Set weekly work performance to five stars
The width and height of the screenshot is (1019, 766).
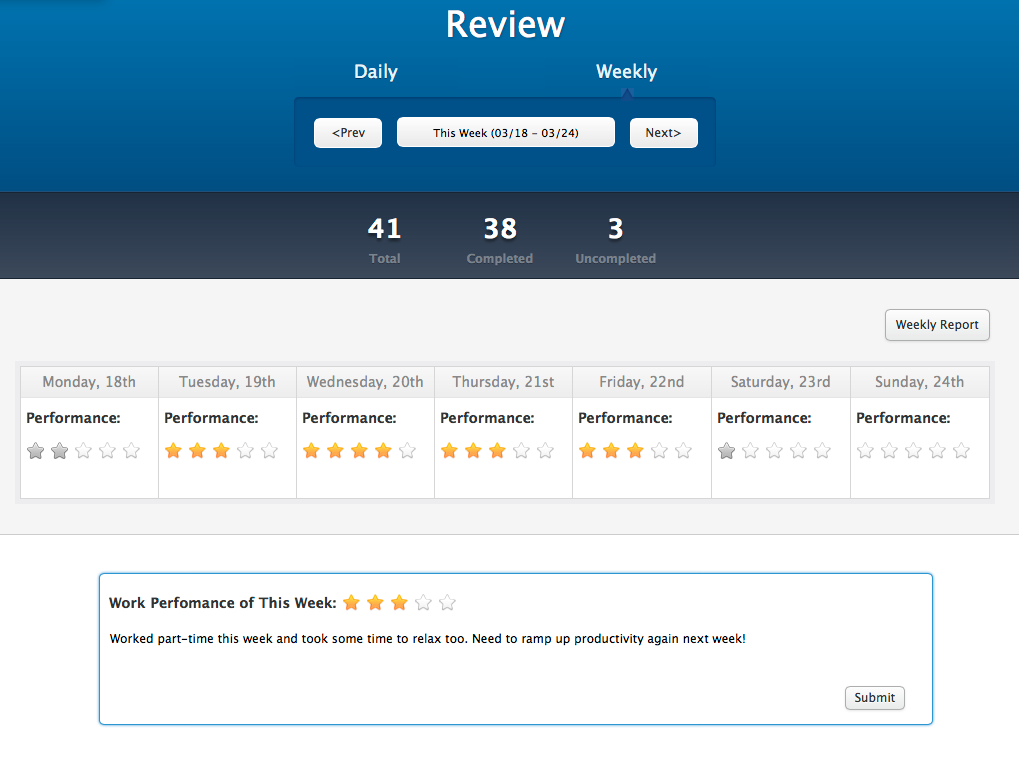447,603
